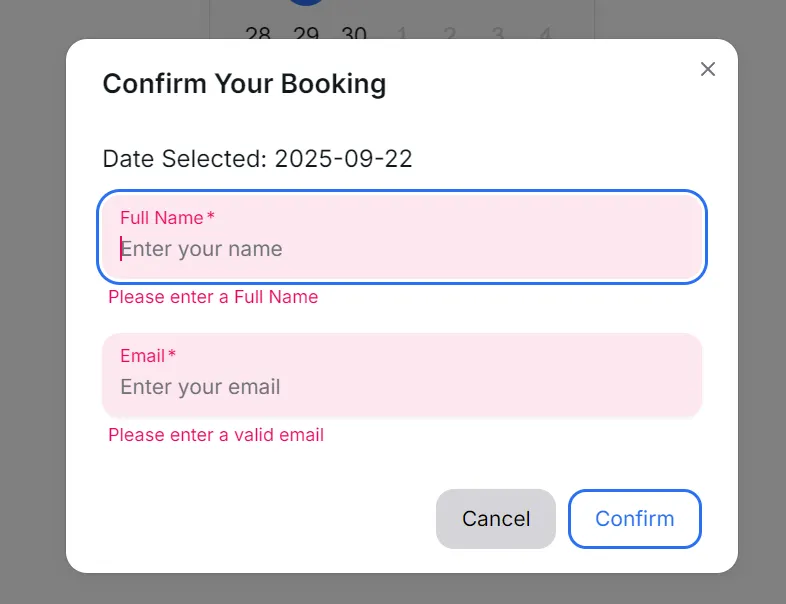Pick greyed-out day 1 of next month
Viewport: 786px width, 604px height.
(x=402, y=35)
